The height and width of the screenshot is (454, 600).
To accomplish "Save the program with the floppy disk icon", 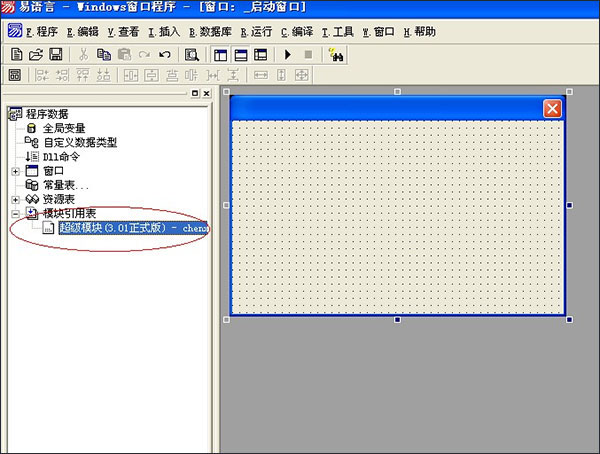I will [55, 54].
